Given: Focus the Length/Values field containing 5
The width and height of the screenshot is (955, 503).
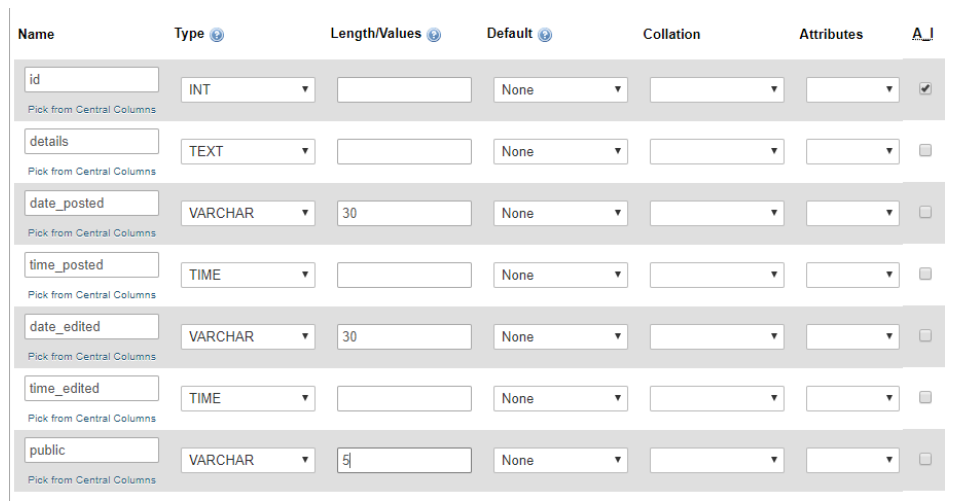Looking at the screenshot, I should 404,460.
